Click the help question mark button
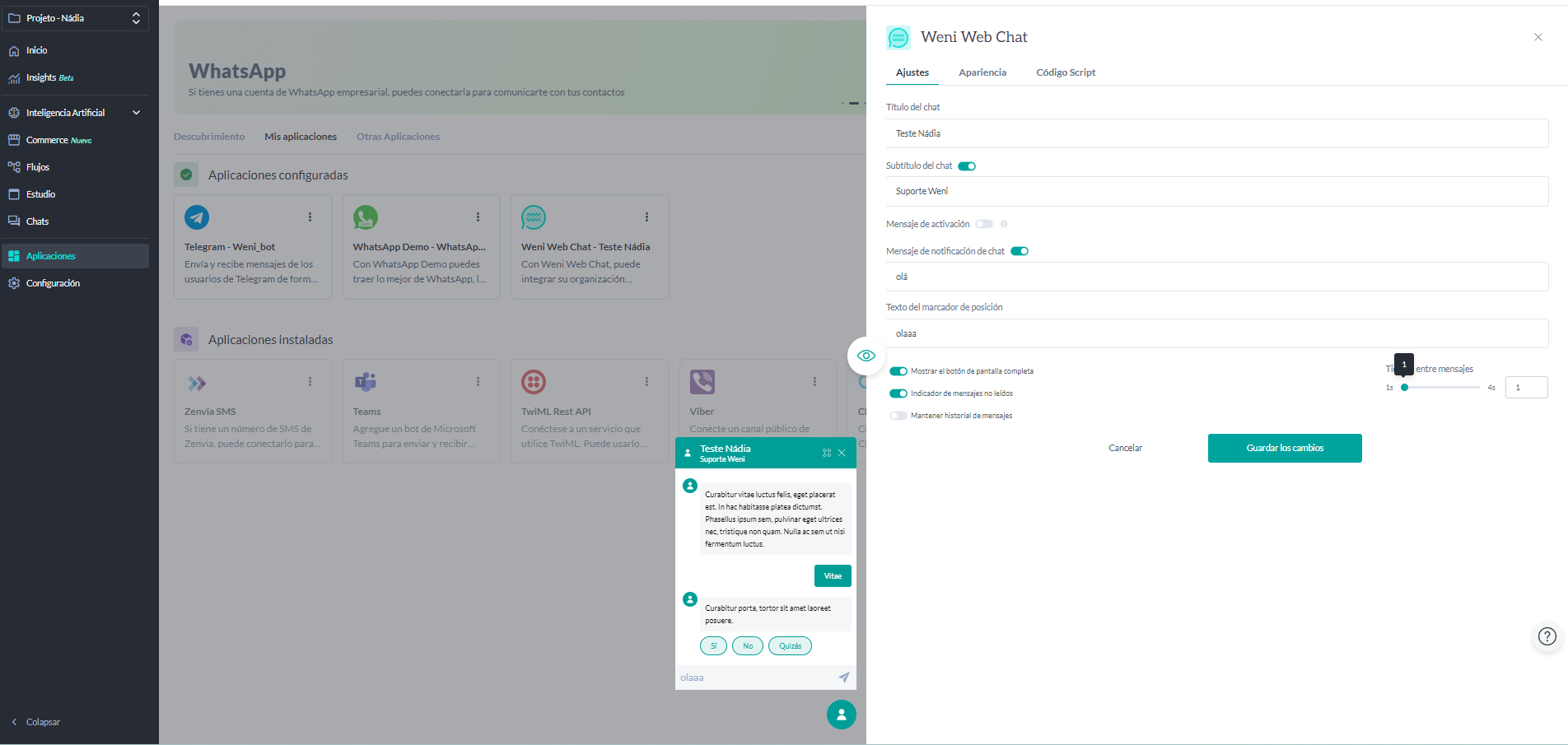1568x745 pixels. [1547, 636]
